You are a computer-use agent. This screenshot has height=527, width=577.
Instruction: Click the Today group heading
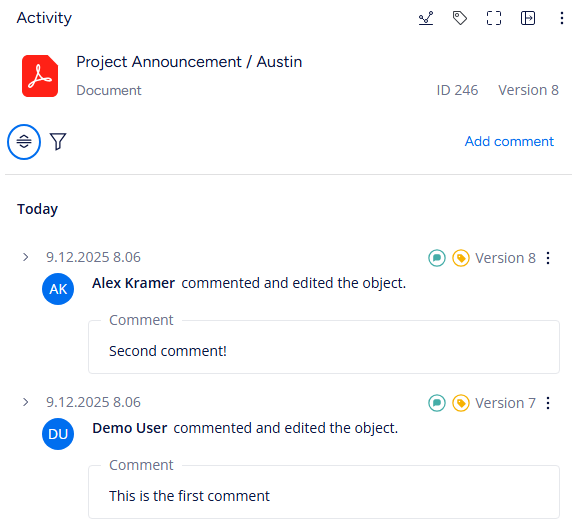pos(38,209)
